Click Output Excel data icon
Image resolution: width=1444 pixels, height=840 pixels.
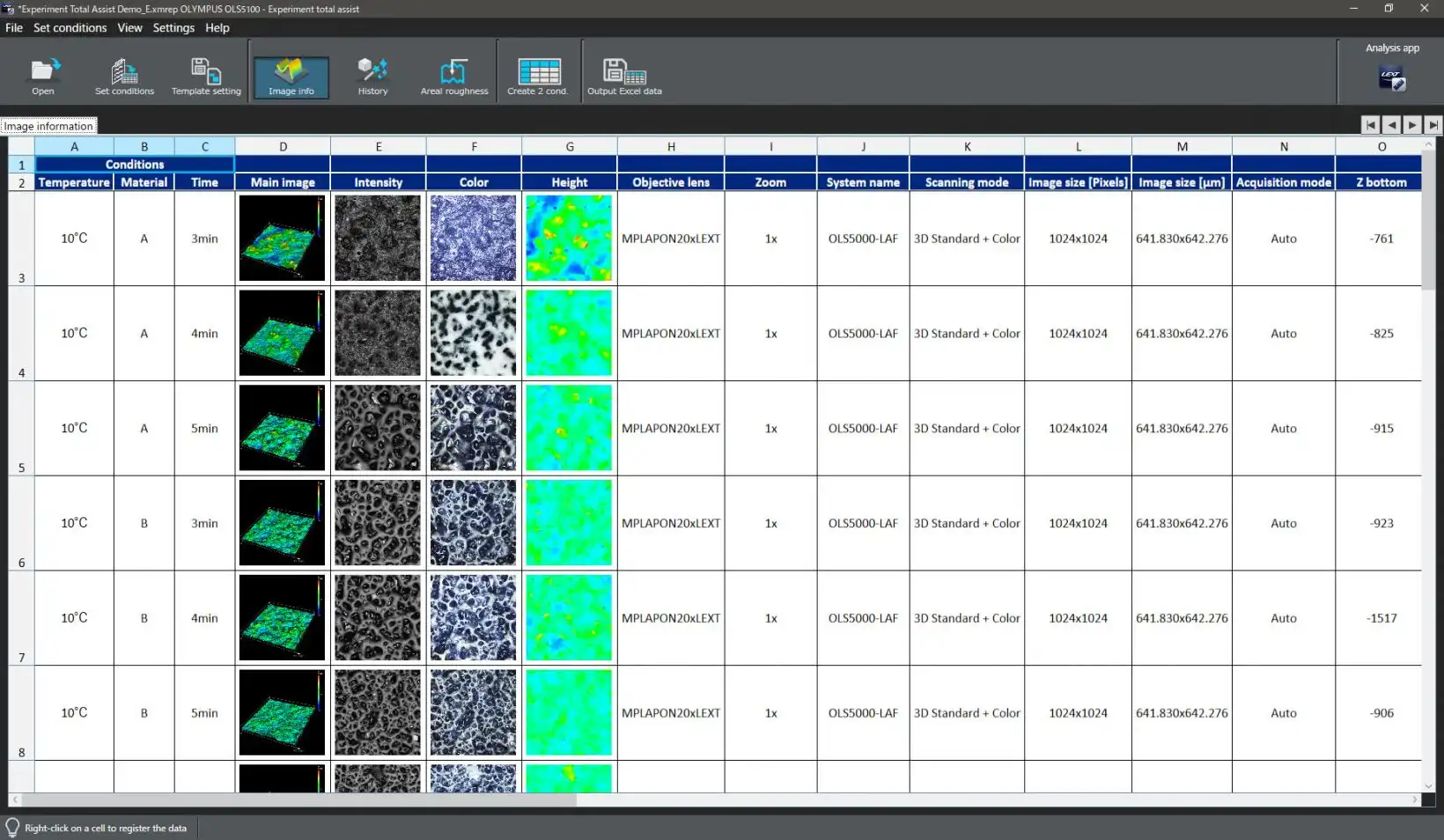click(x=624, y=76)
